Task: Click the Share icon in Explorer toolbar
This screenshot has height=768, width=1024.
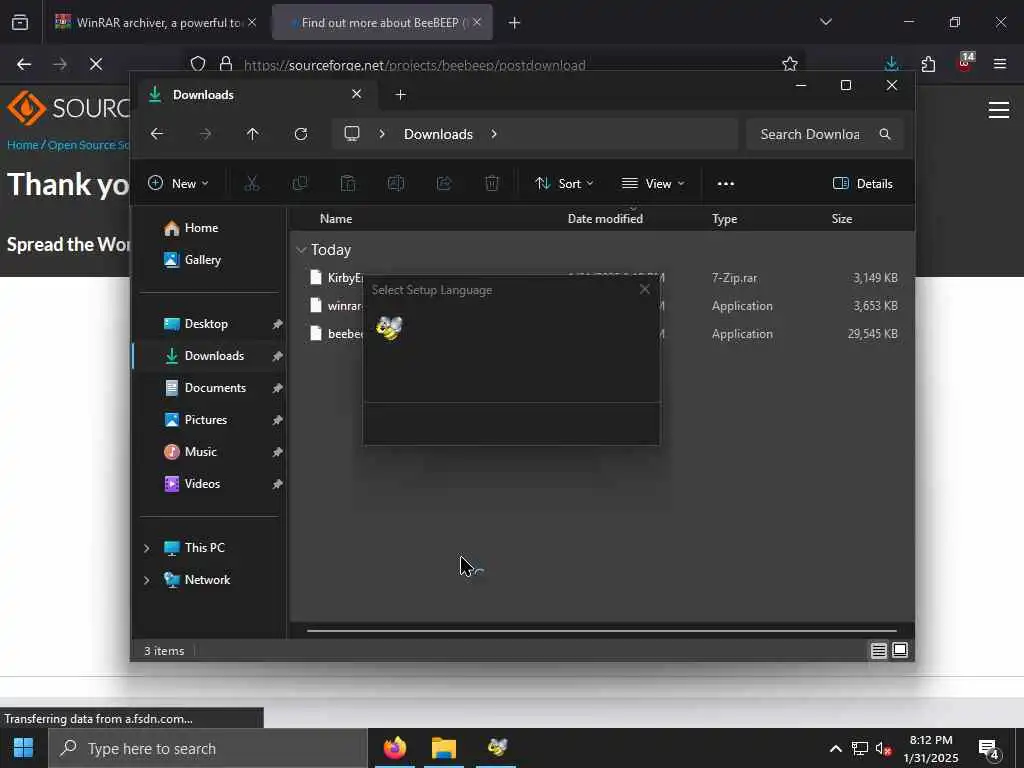Action: (444, 184)
